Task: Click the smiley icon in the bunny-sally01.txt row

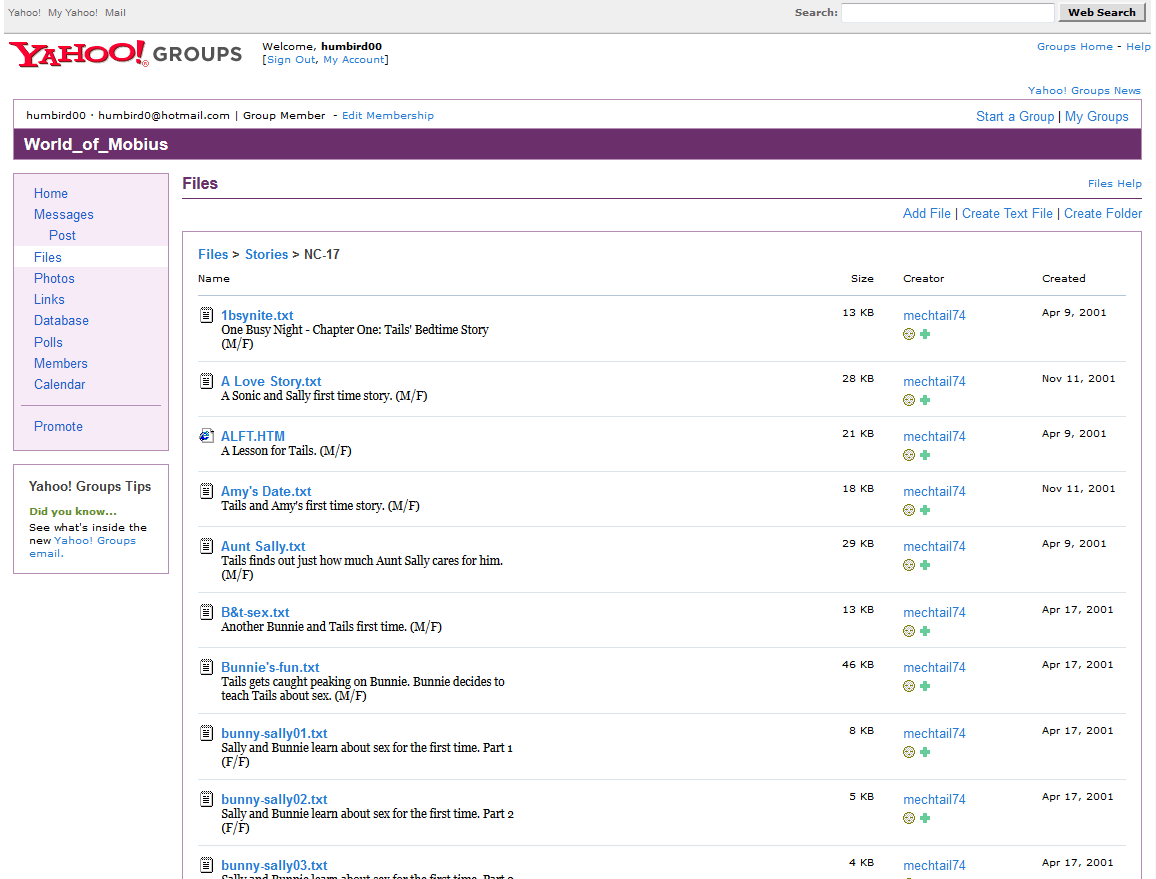Action: point(909,752)
